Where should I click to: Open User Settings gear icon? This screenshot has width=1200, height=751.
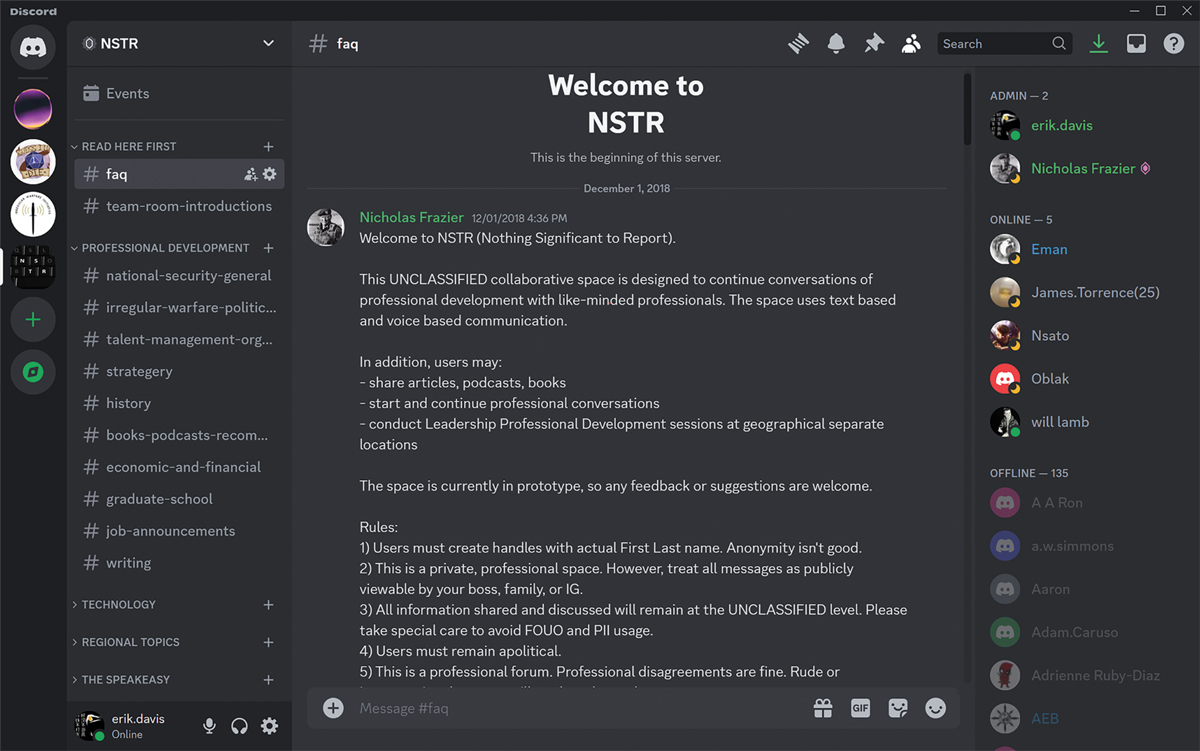click(x=269, y=726)
